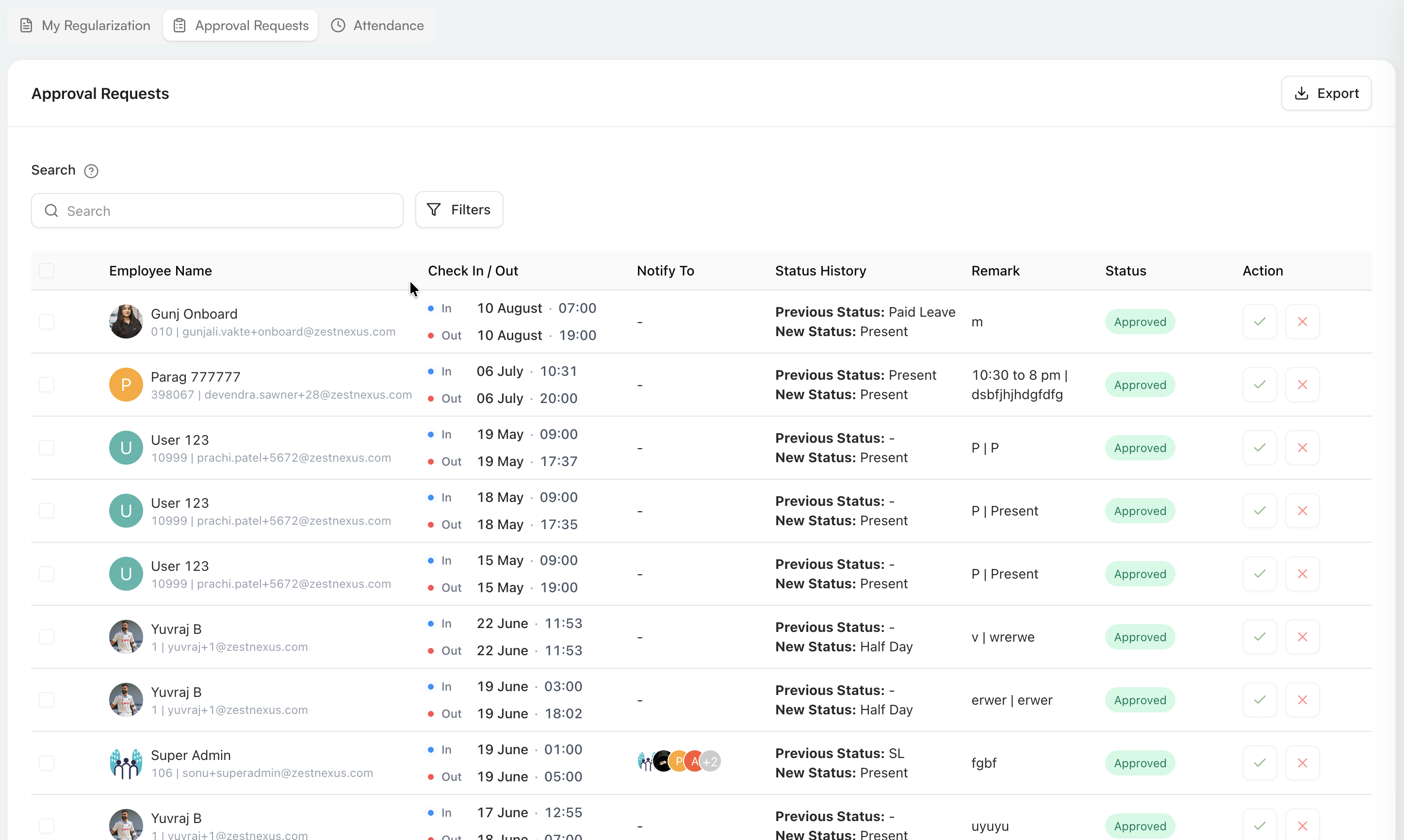Approve User 123's 19 May request

[x=1259, y=448]
